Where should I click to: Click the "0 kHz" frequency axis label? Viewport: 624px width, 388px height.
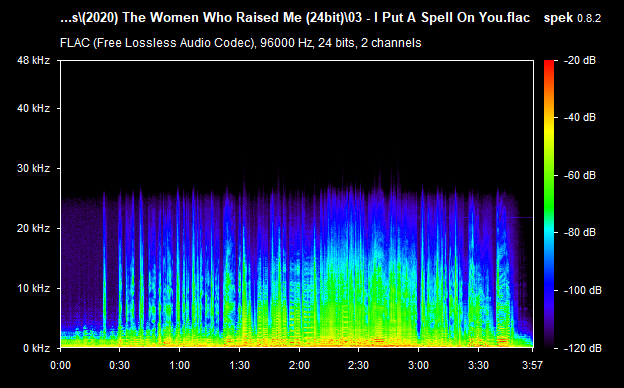(37, 348)
